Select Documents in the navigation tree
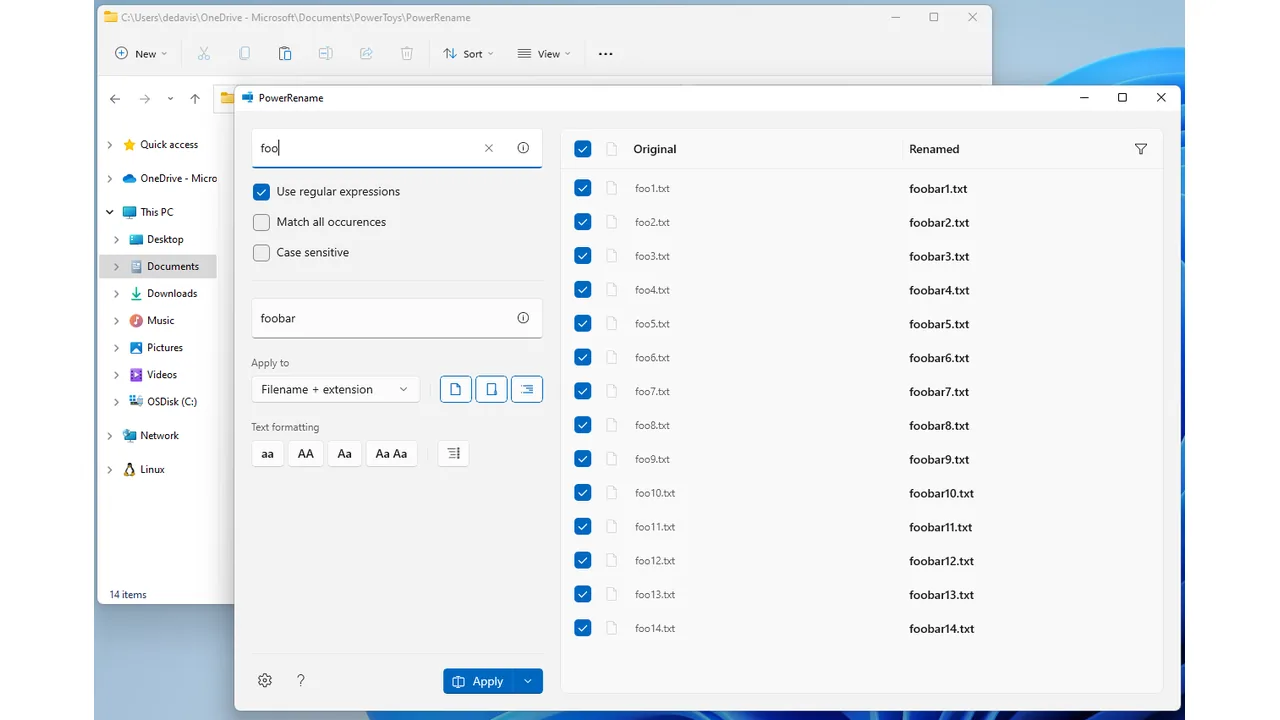Viewport: 1280px width, 720px height. pyautogui.click(x=173, y=267)
